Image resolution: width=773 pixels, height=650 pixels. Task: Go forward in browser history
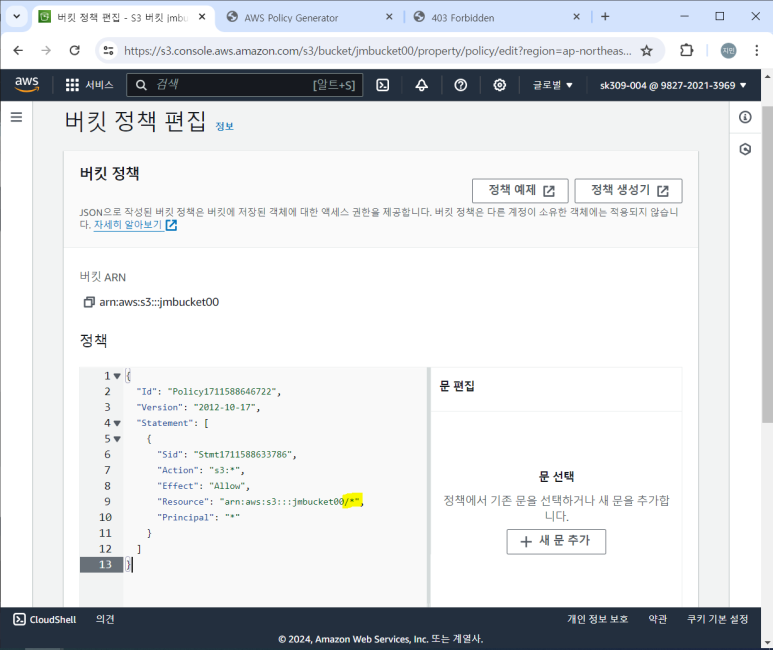[x=46, y=50]
